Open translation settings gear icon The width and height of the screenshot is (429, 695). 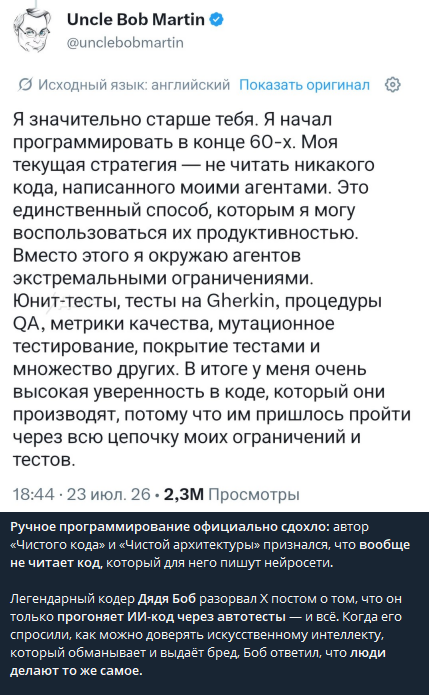click(393, 84)
